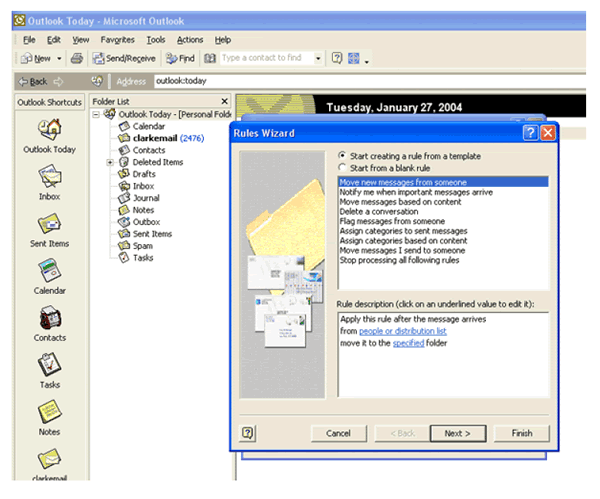Click the Rules Wizard title bar help icon
Image resolution: width=600 pixels, height=499 pixels.
(x=530, y=133)
